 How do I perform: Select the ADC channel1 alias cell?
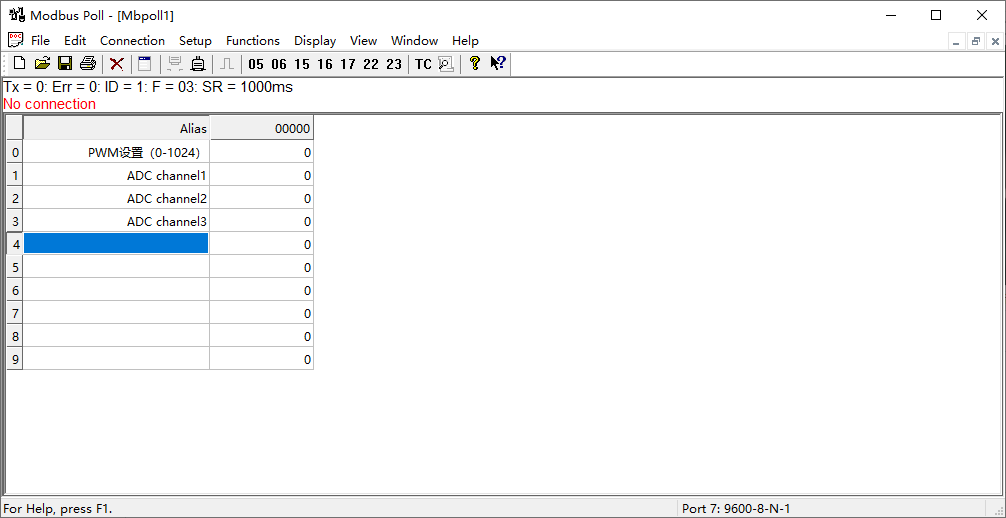116,175
